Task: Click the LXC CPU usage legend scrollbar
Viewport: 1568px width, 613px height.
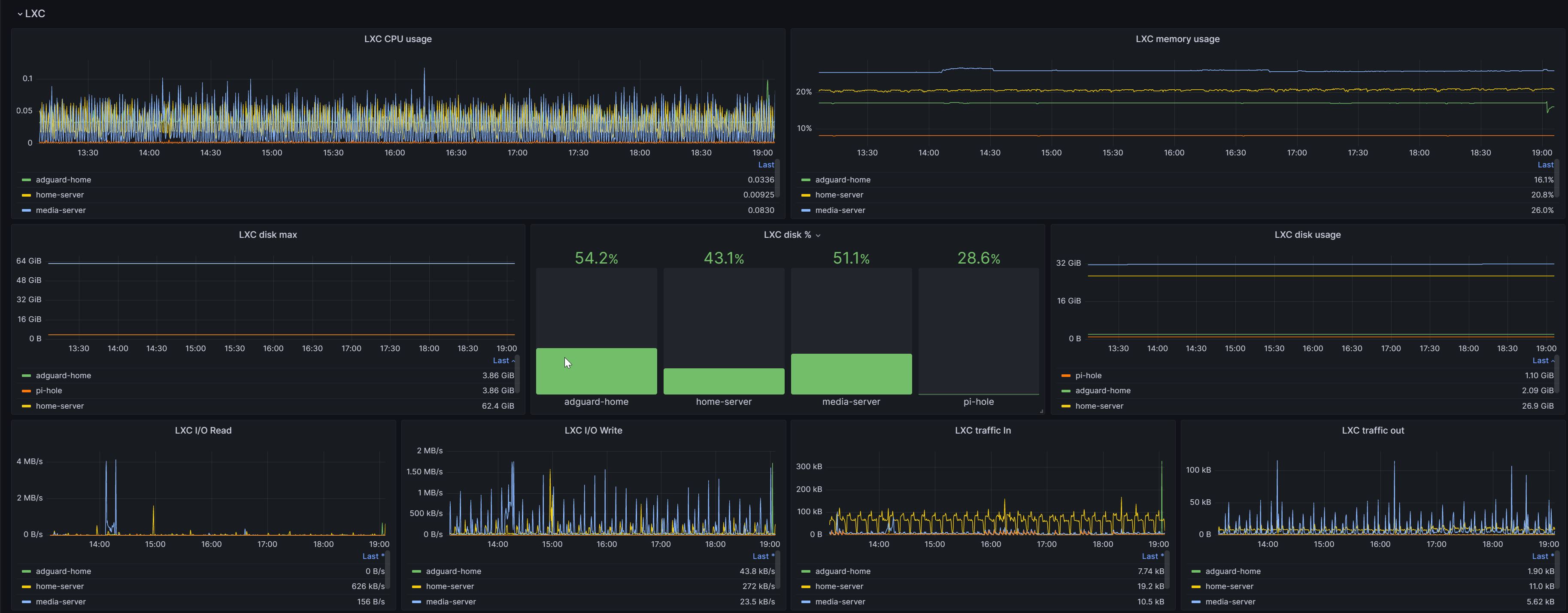Action: click(777, 178)
